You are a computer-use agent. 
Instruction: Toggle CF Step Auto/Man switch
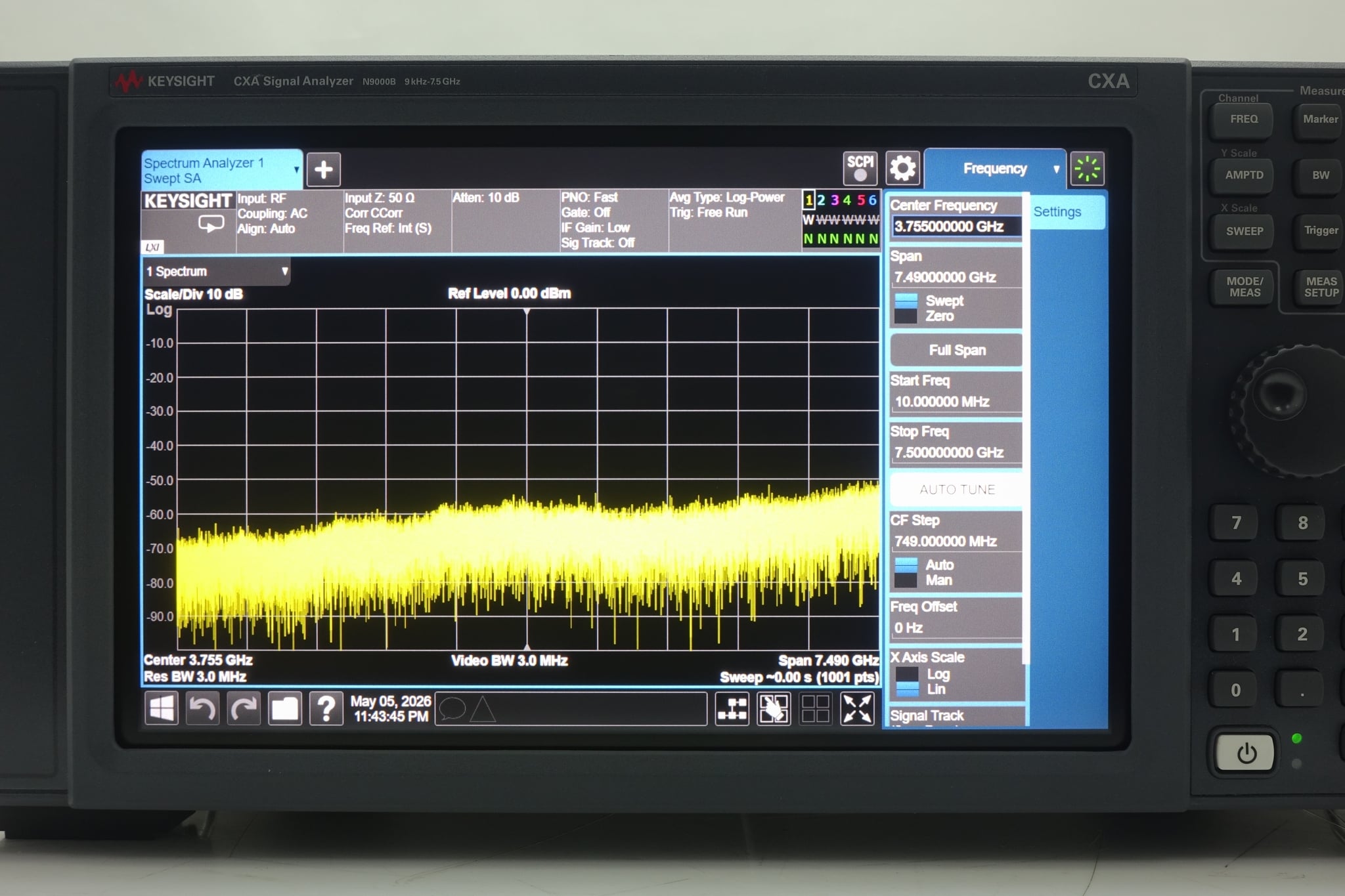click(x=906, y=572)
